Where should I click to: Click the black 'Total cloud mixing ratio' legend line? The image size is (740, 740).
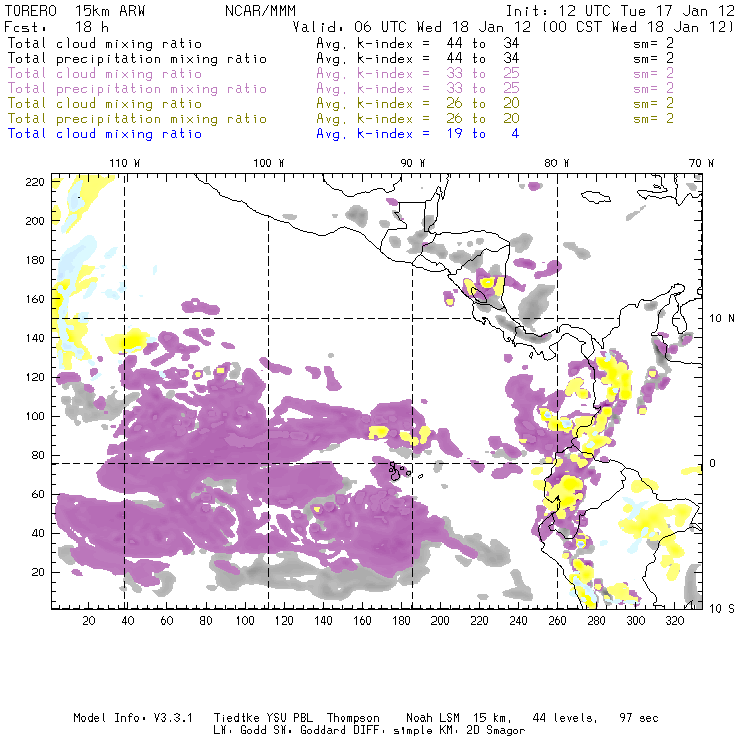105,43
